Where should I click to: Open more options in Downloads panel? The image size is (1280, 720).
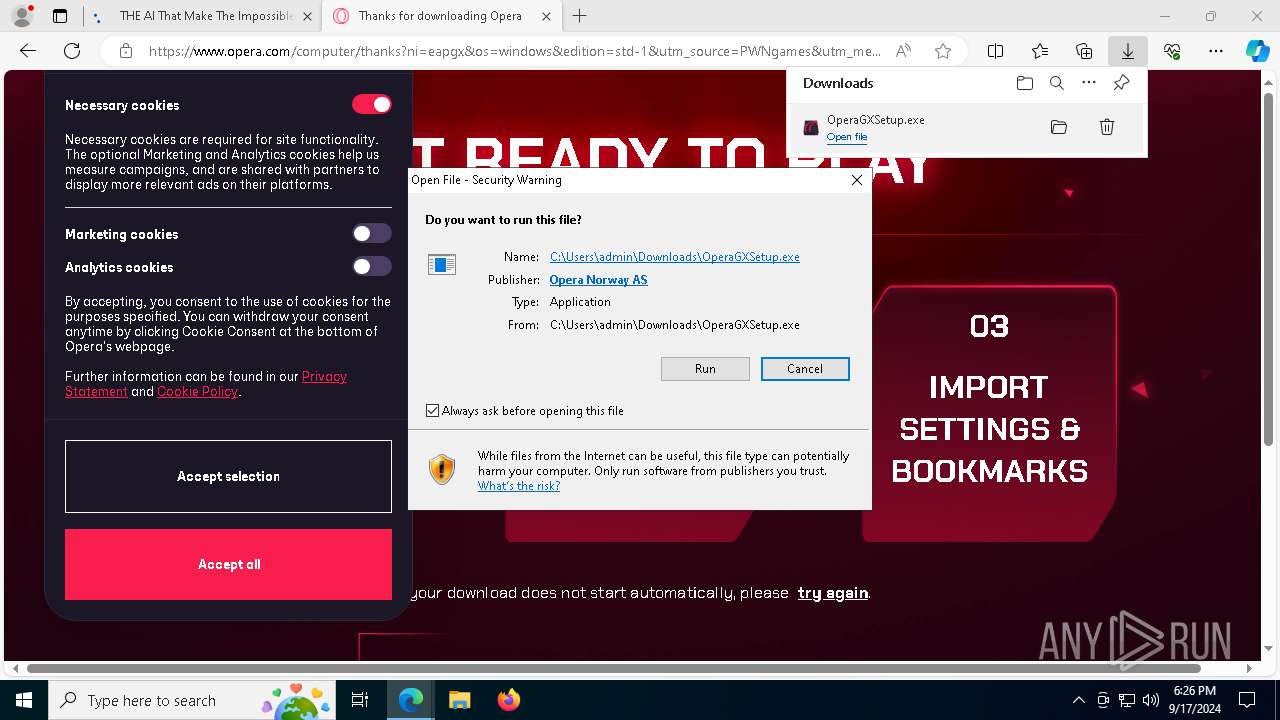(x=1089, y=83)
